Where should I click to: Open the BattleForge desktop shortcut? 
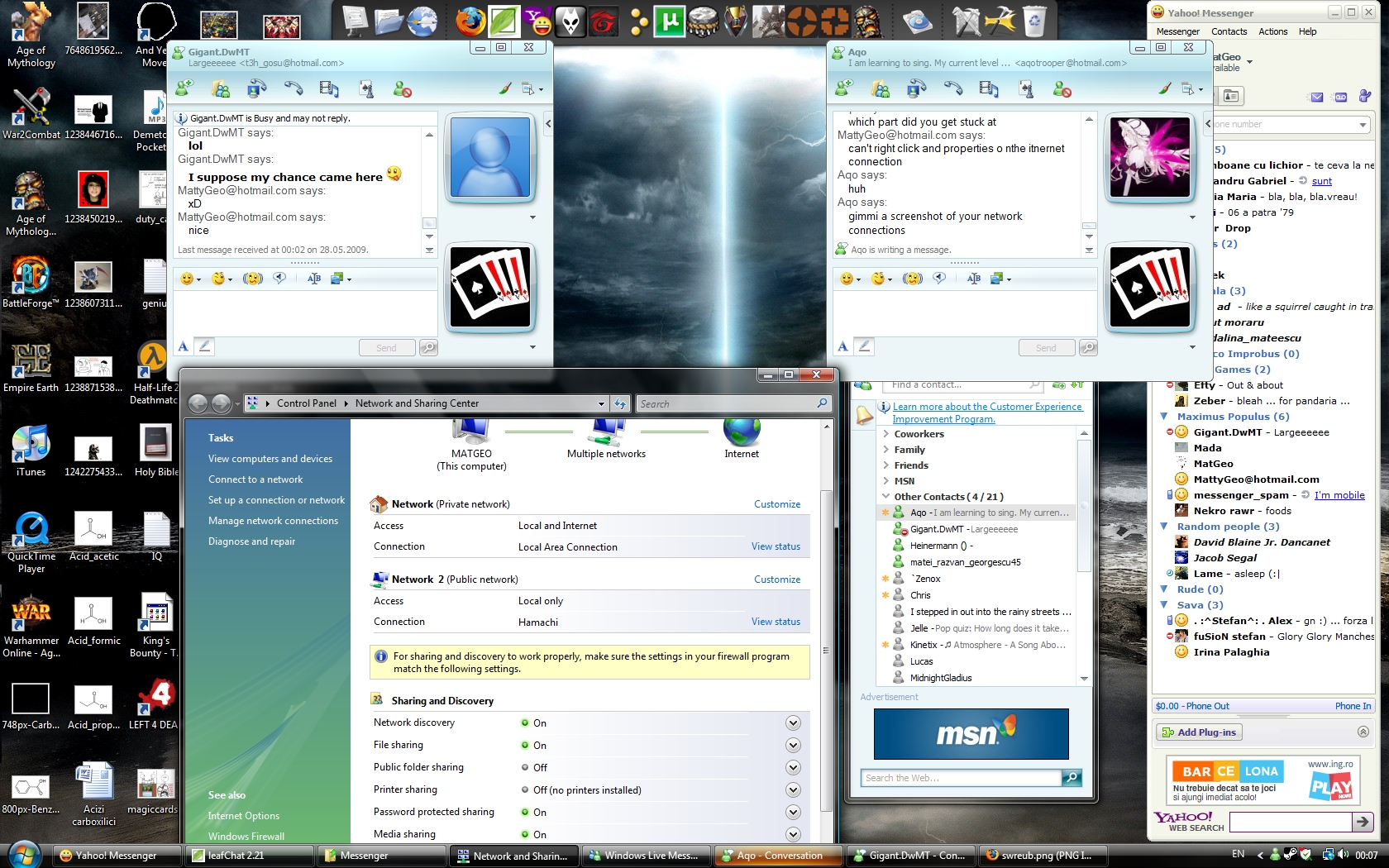31,281
